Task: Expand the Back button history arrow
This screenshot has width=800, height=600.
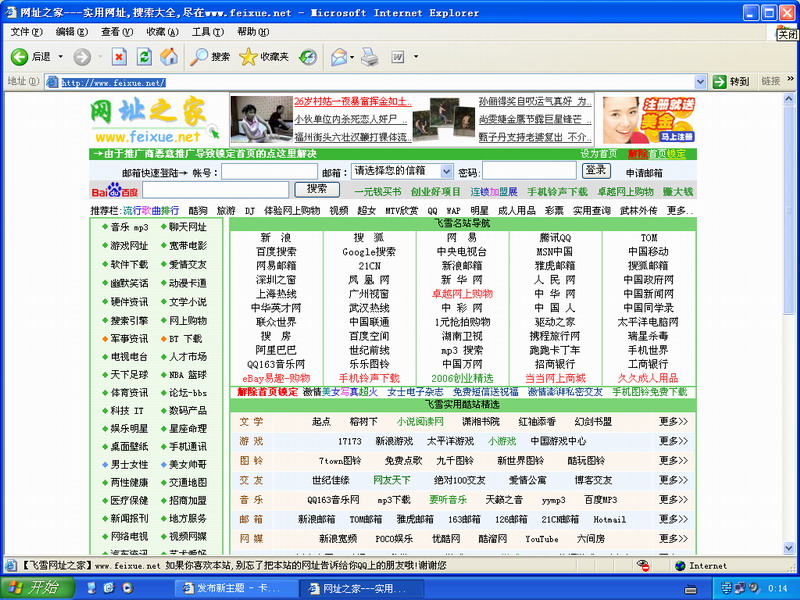Action: pyautogui.click(x=59, y=57)
